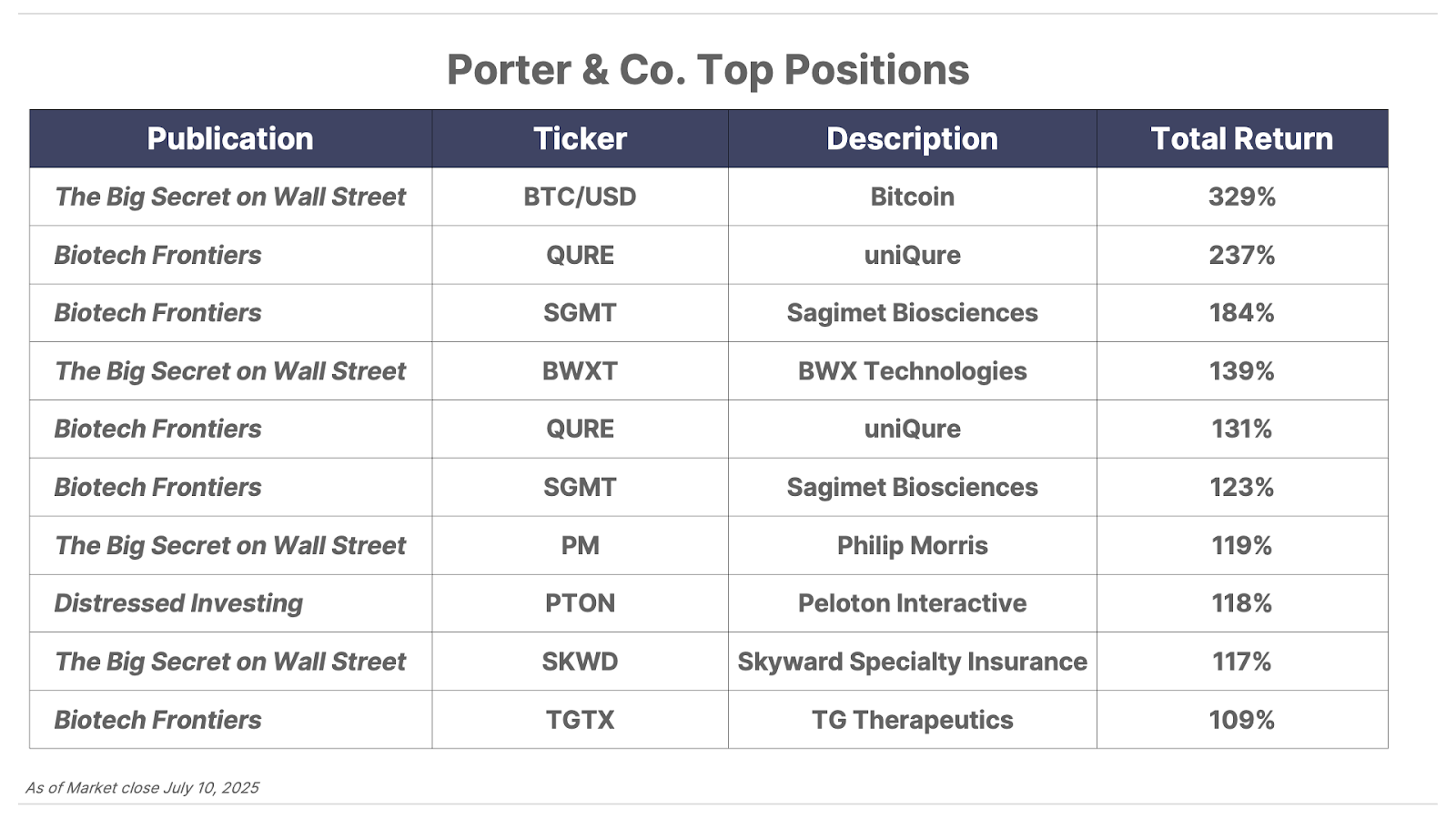
Task: Select the 329% total return value
Action: (x=1242, y=197)
